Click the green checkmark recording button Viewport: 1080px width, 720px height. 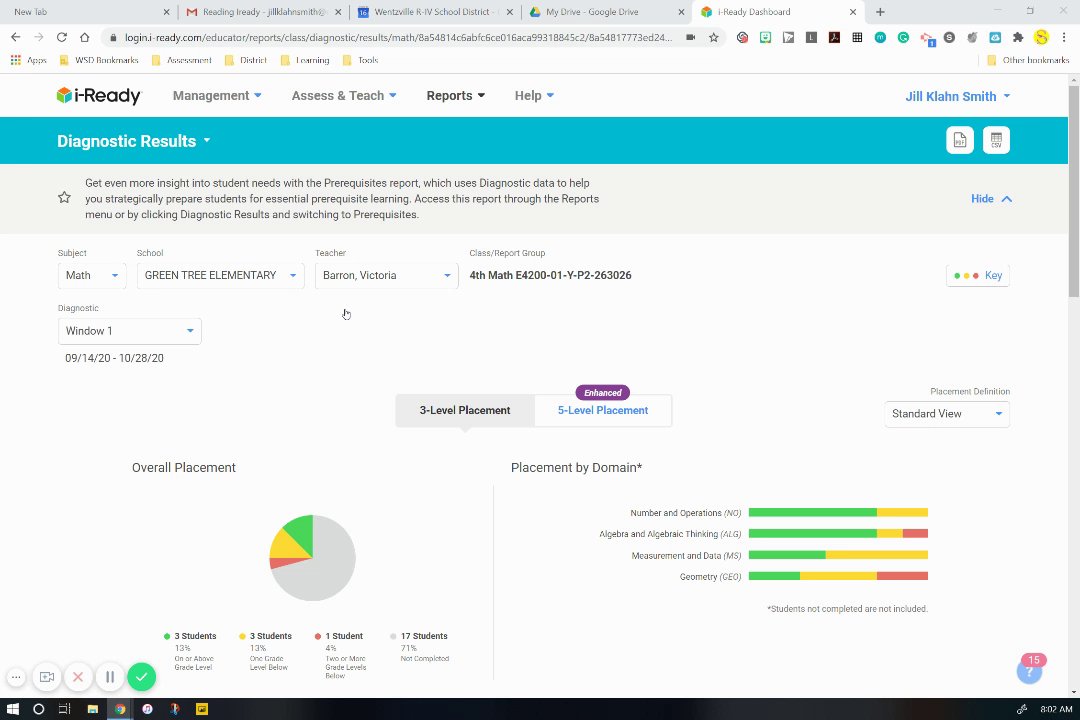(x=141, y=677)
